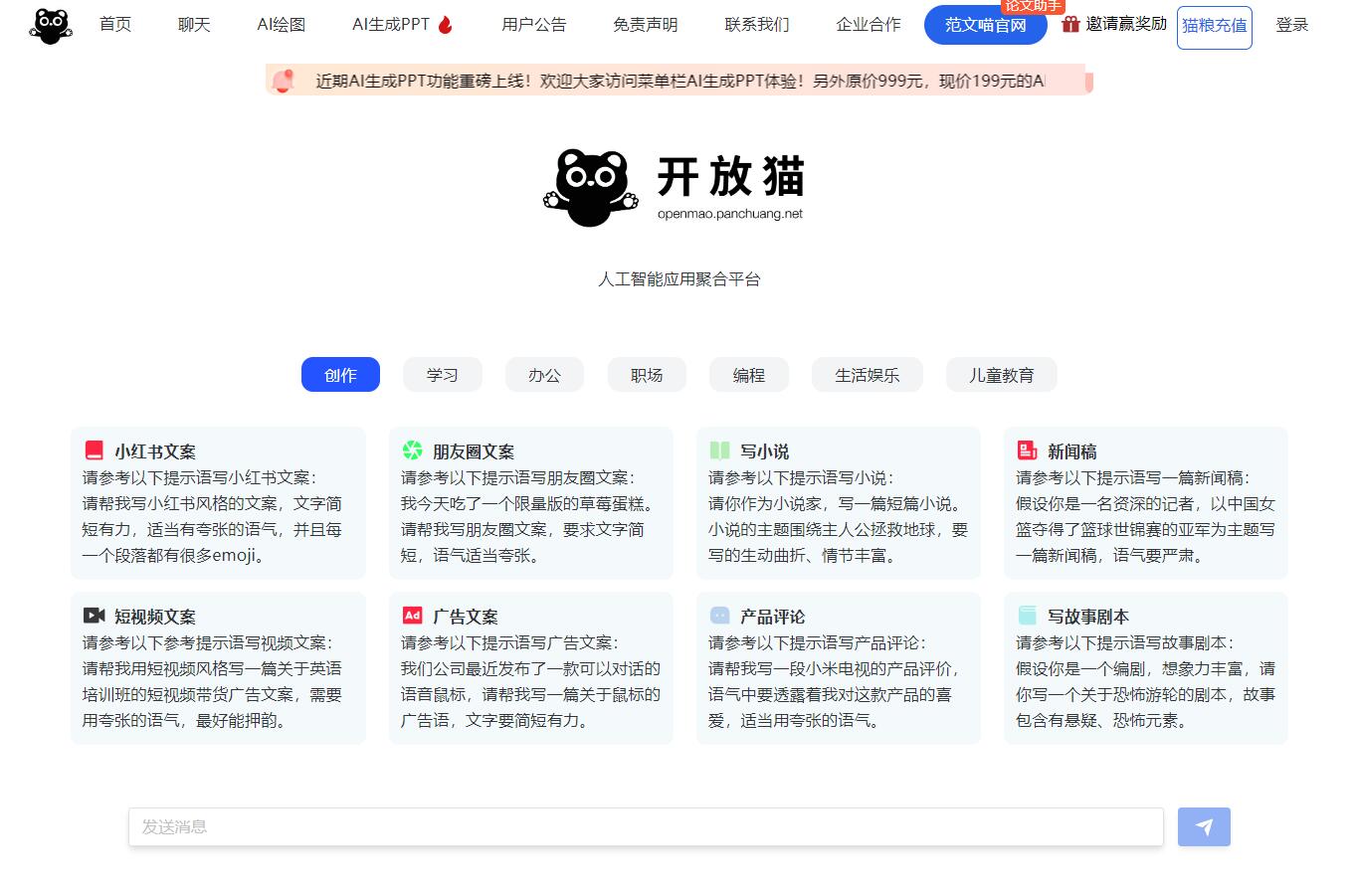Click the gift icon beside 邀请赢奖励
The width and height of the screenshot is (1357, 896).
pos(1070,24)
